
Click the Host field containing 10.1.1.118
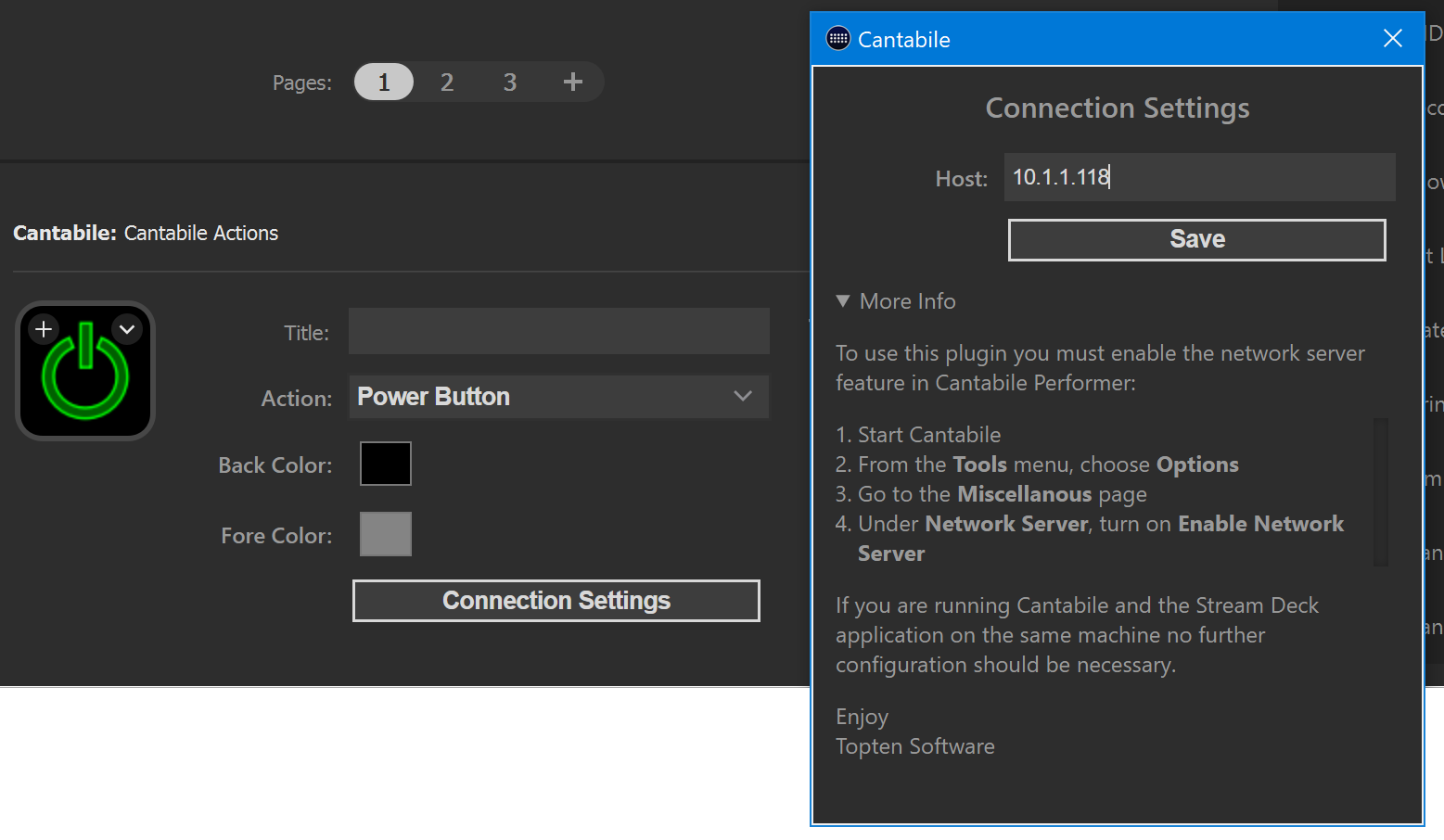click(1199, 177)
